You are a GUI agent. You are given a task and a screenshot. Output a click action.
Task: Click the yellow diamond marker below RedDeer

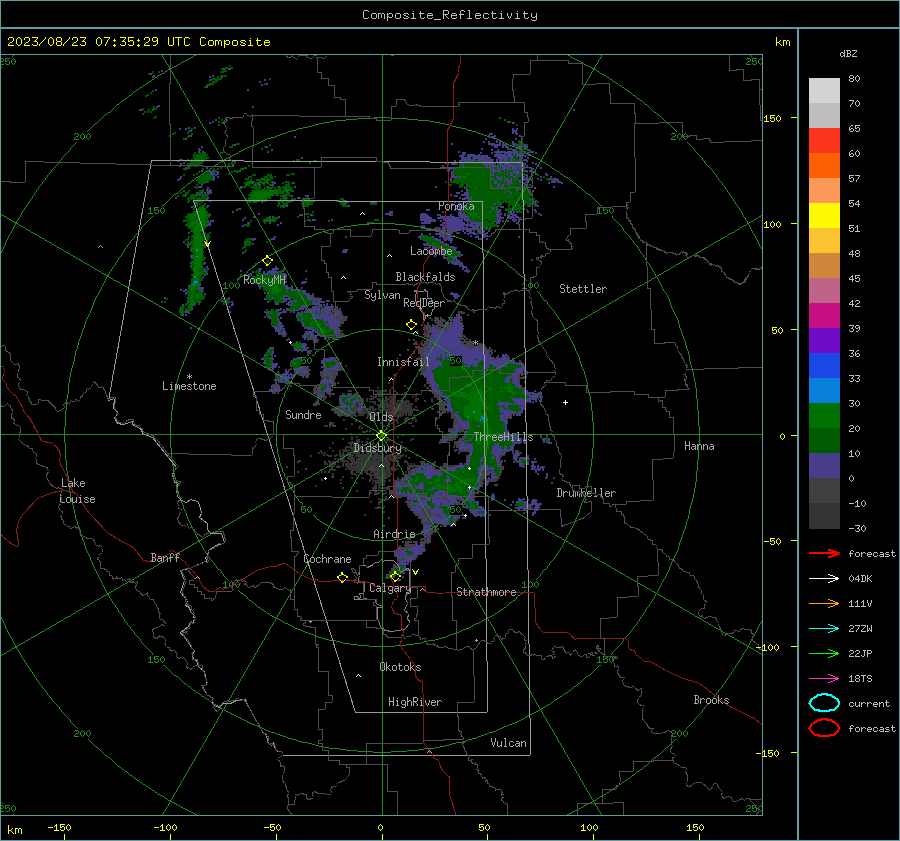tap(411, 325)
